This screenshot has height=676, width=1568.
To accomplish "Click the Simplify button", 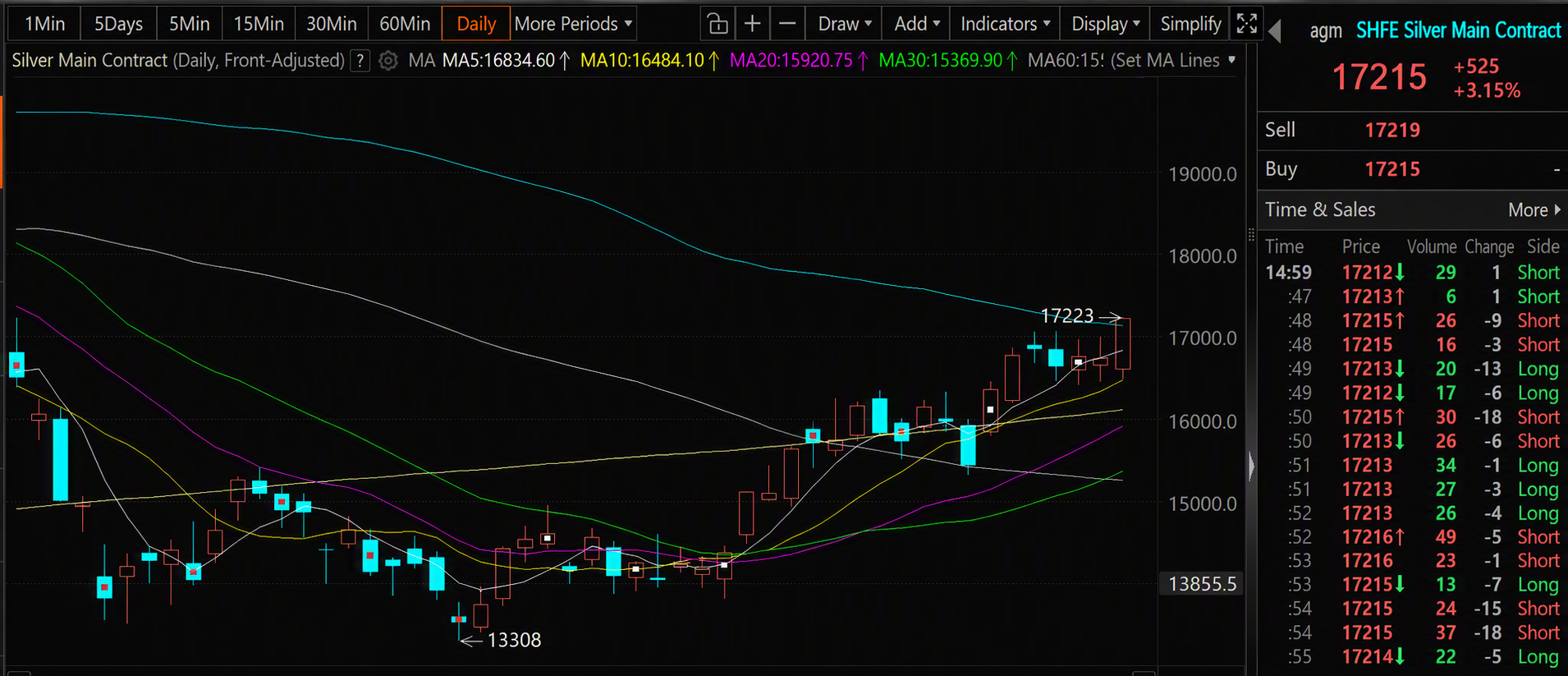I will coord(1190,24).
